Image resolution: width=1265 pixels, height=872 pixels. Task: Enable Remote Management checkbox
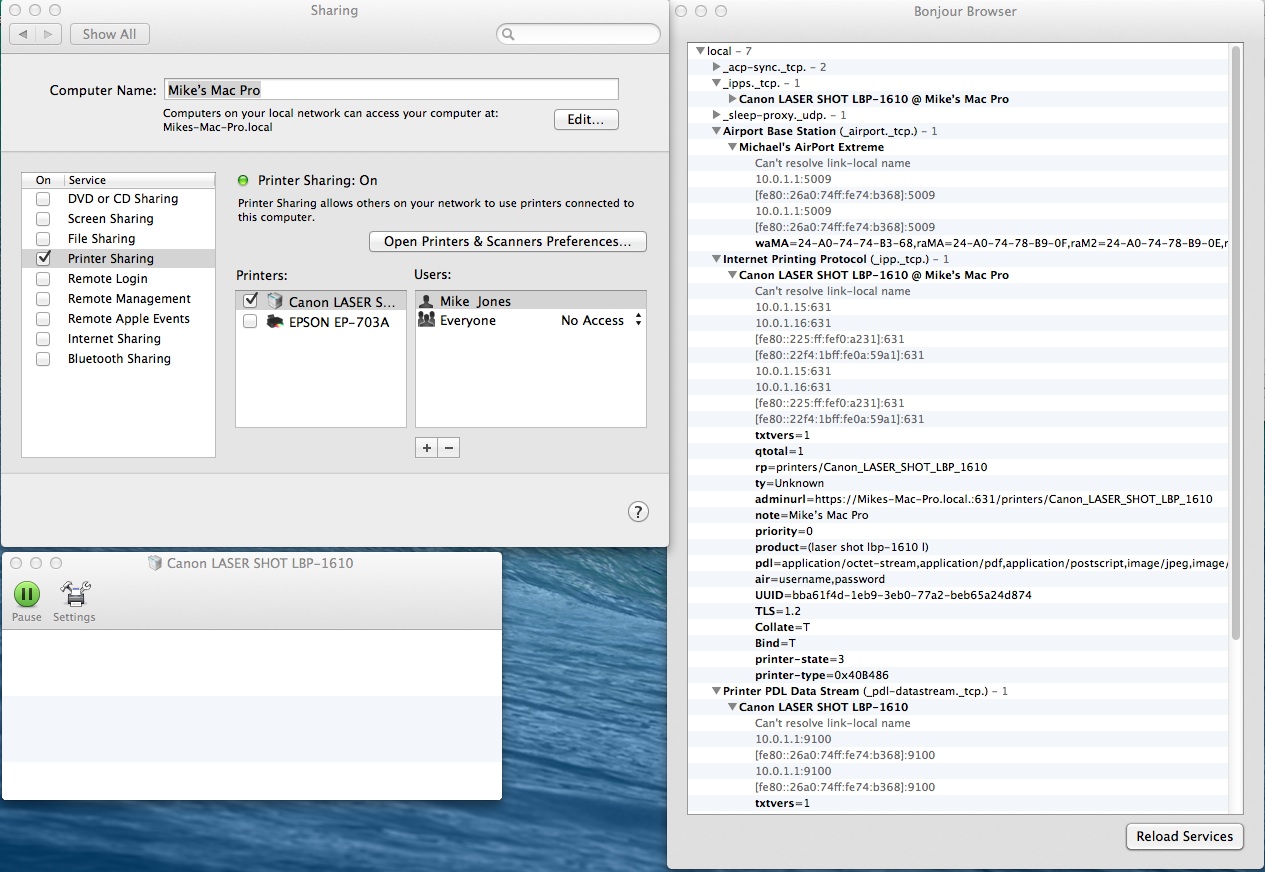click(x=43, y=299)
